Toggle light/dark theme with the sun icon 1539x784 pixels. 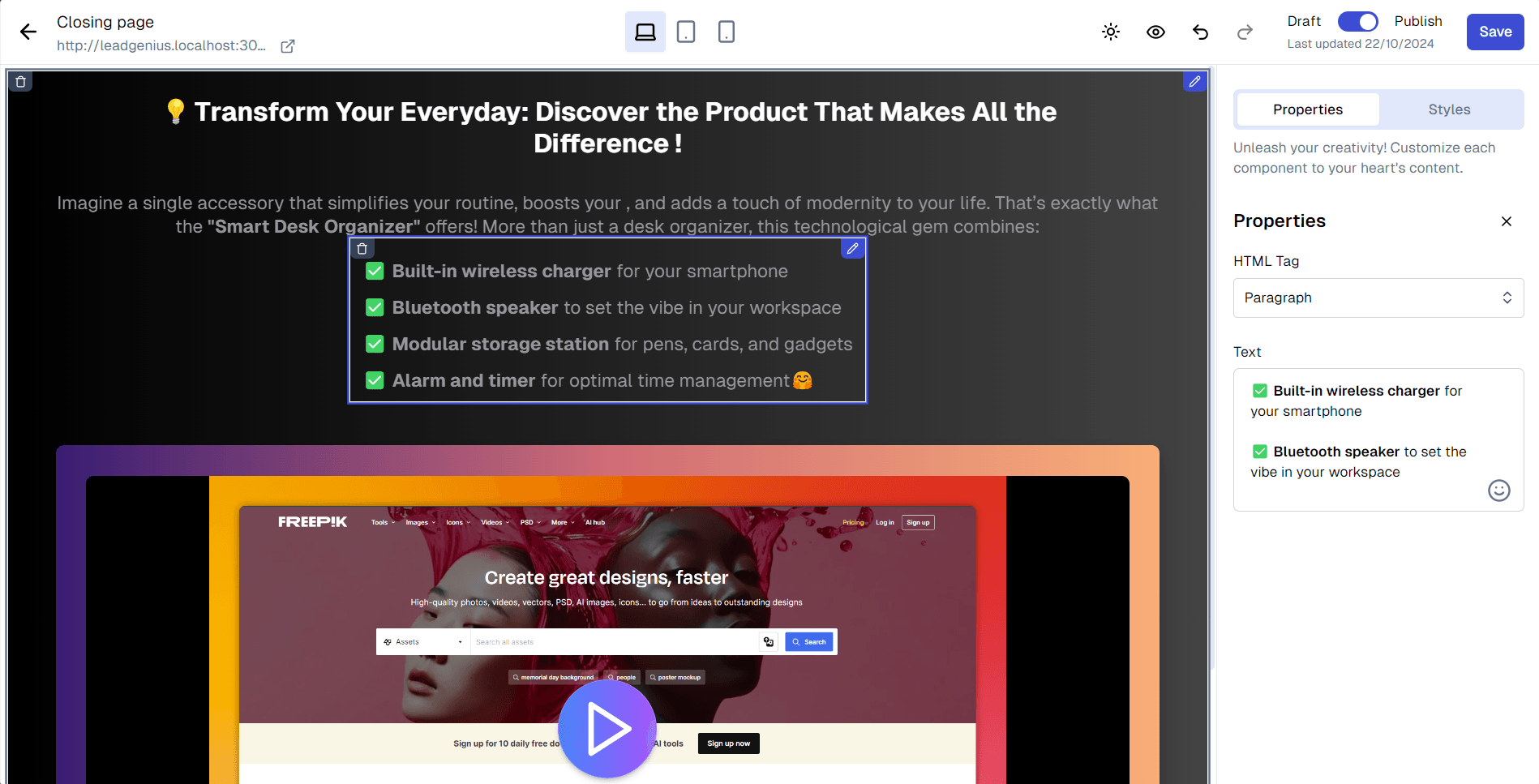1111,32
